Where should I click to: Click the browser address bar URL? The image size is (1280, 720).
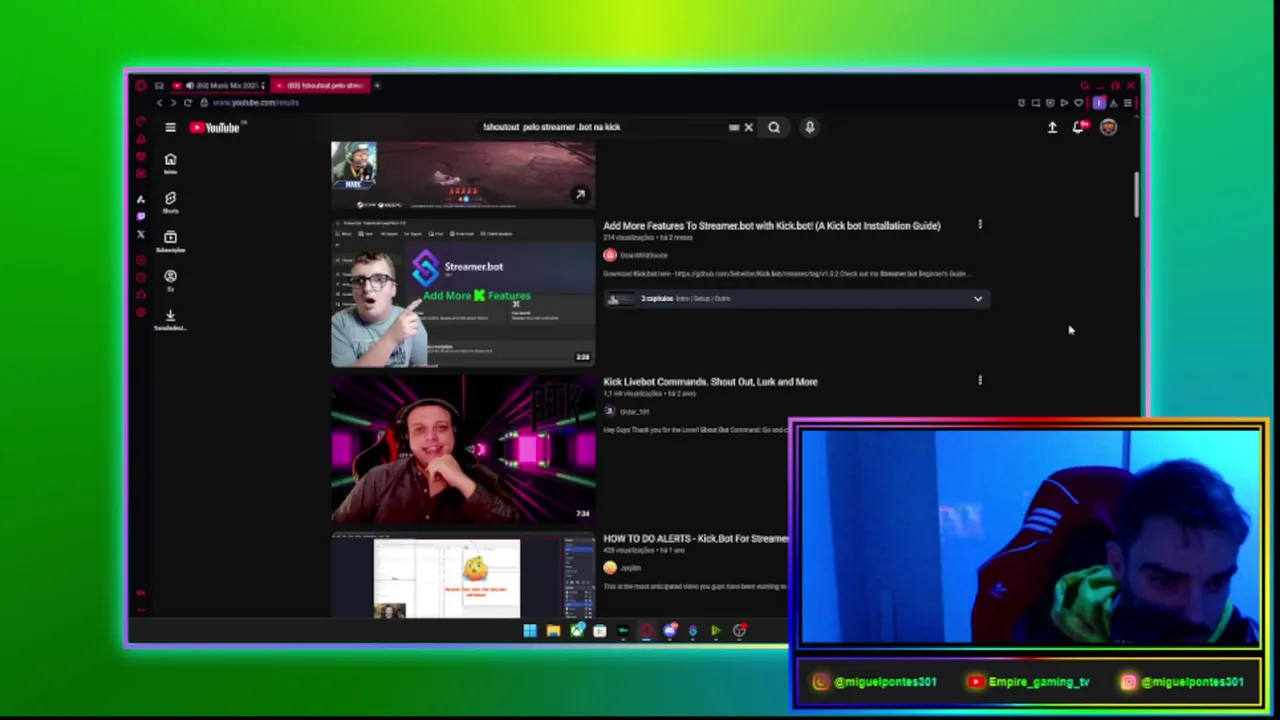point(256,102)
